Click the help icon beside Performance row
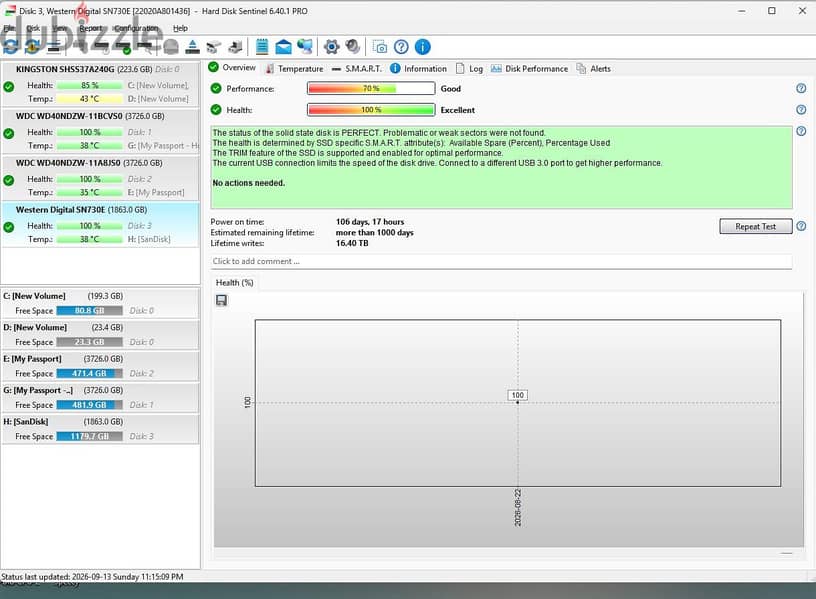 [801, 88]
